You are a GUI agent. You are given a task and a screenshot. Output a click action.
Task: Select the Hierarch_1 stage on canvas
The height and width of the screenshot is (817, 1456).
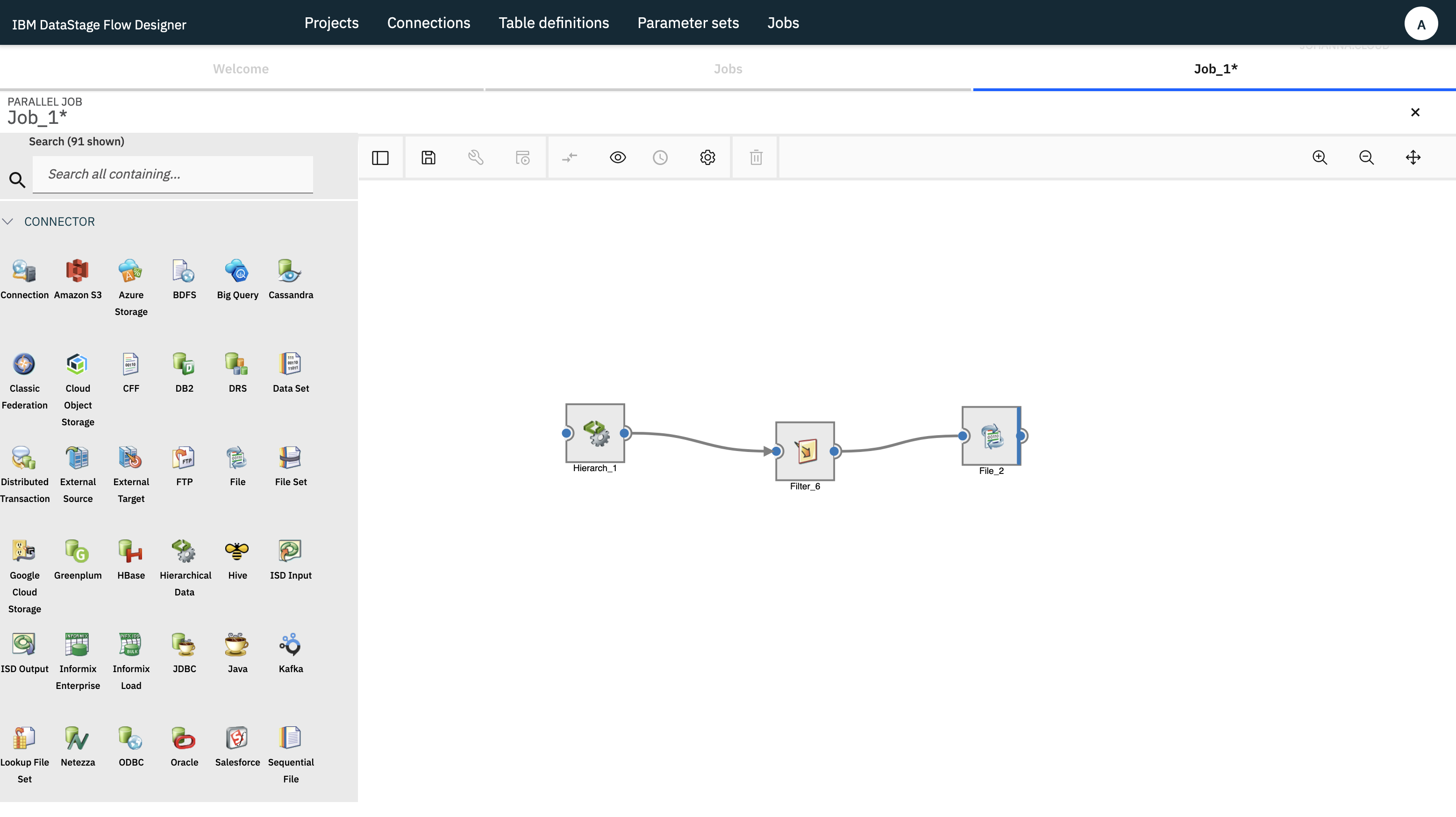coord(595,433)
